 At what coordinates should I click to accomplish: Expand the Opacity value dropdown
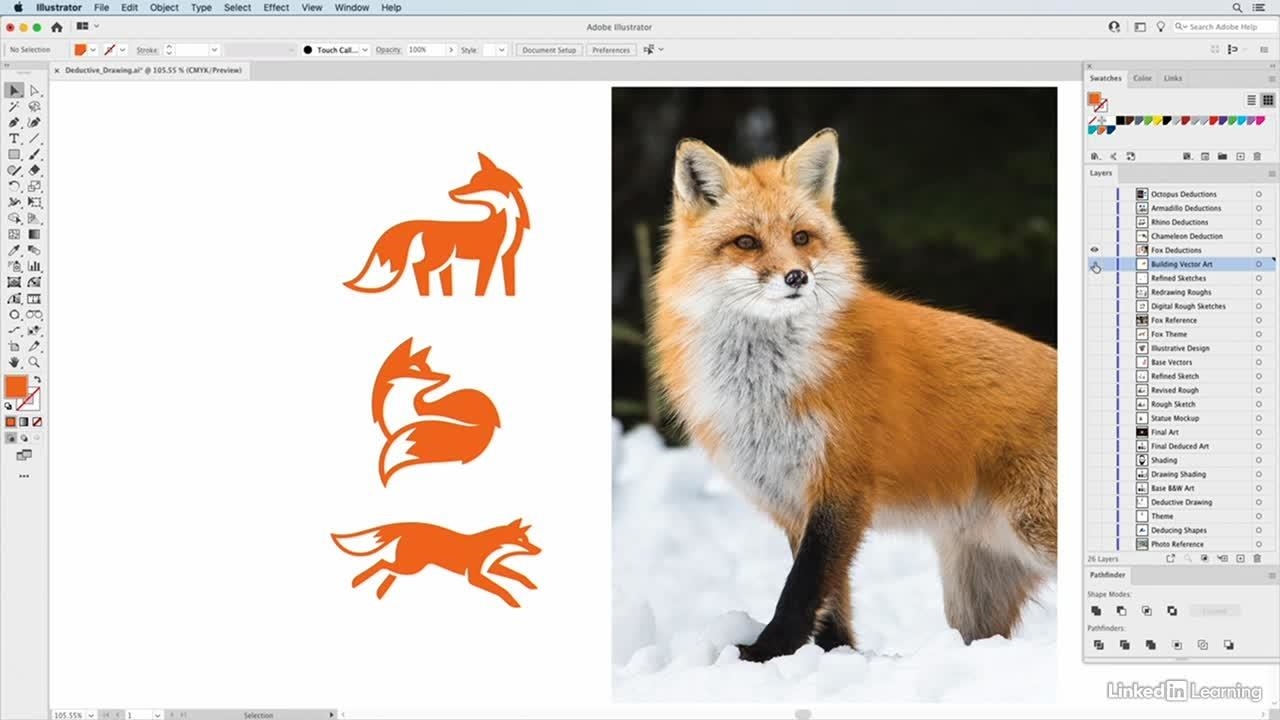[x=450, y=50]
